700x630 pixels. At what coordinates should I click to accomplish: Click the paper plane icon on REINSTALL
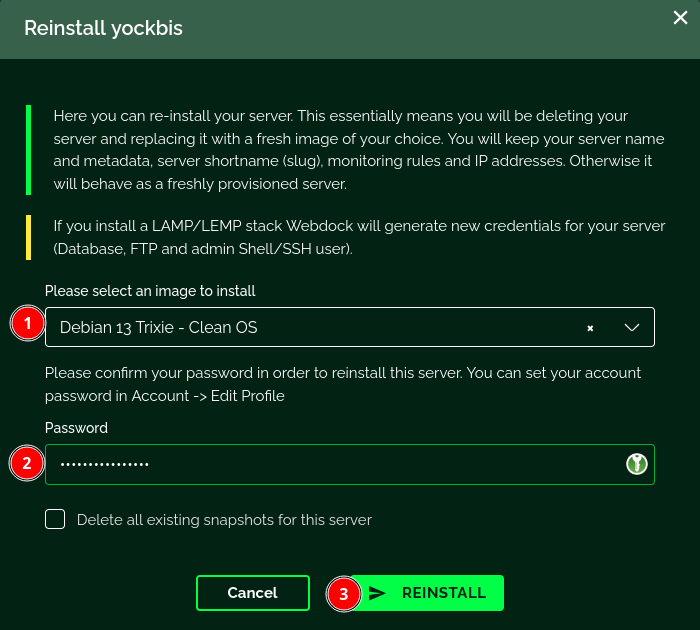click(377, 593)
